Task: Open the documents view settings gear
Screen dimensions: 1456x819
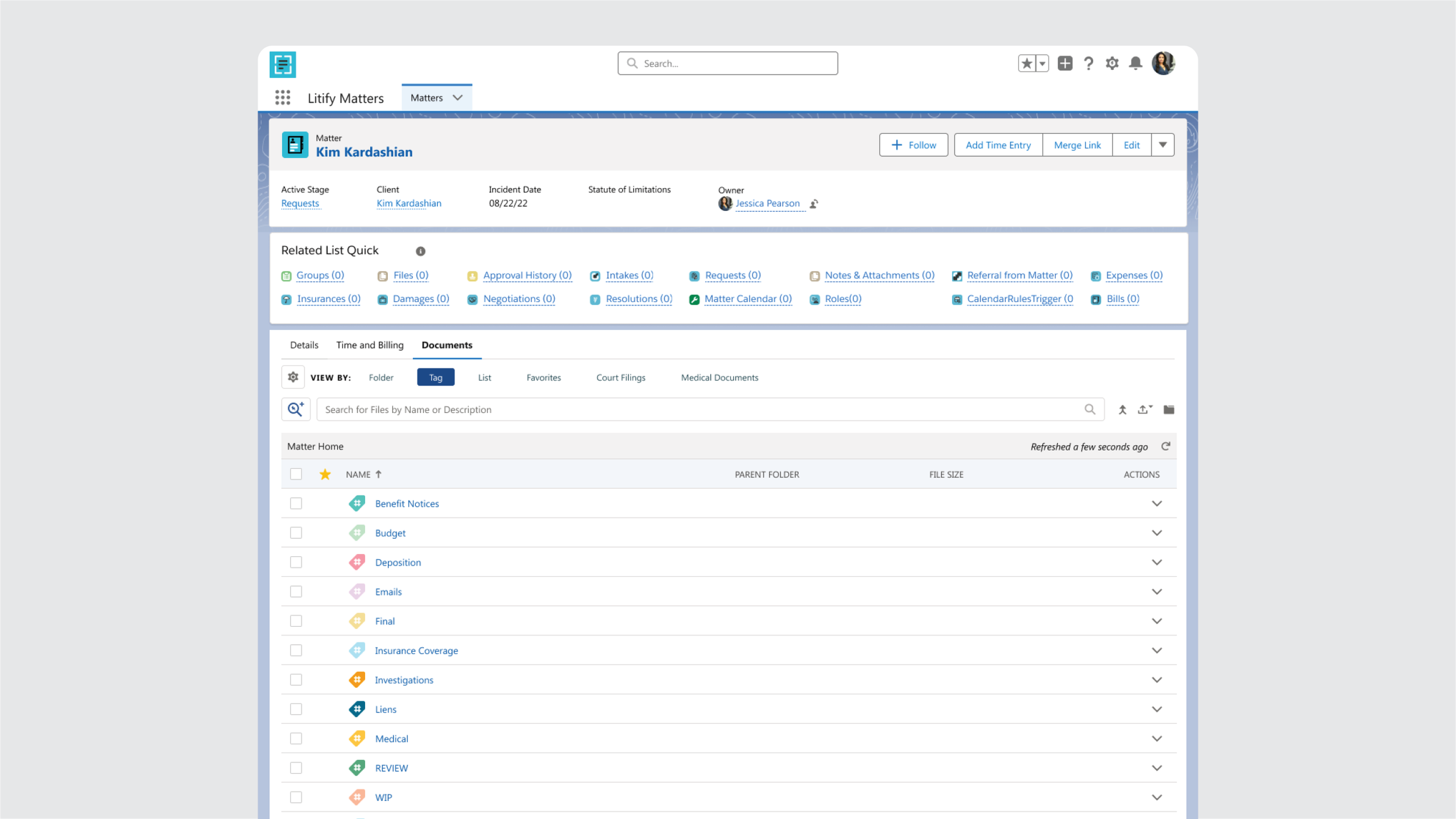Action: click(293, 377)
